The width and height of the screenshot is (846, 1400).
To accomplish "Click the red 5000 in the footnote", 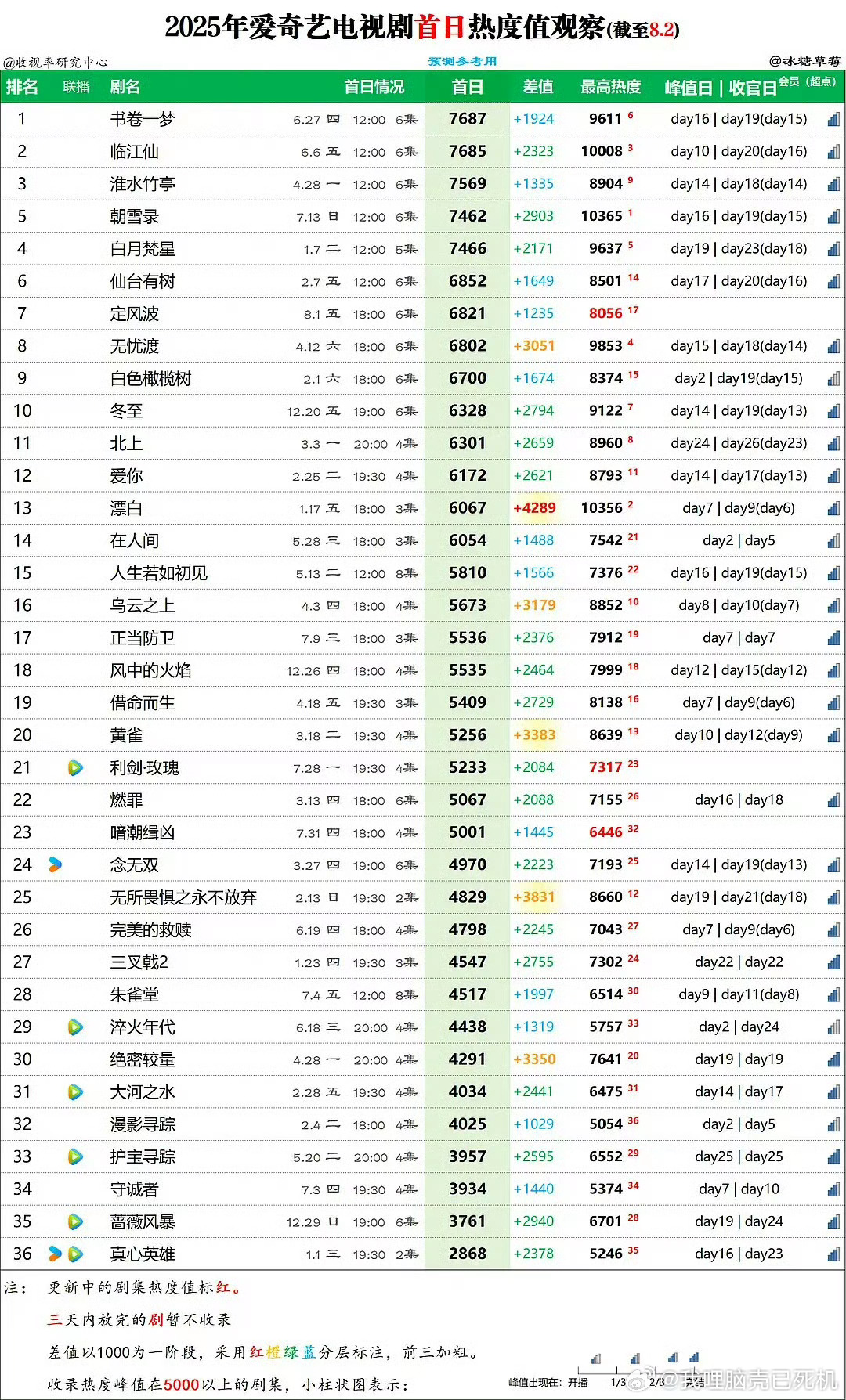I will coord(181,1385).
